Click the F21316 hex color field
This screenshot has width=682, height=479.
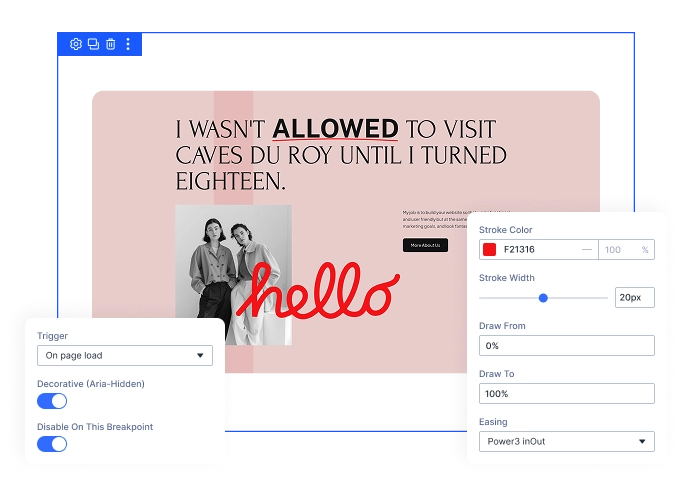539,250
